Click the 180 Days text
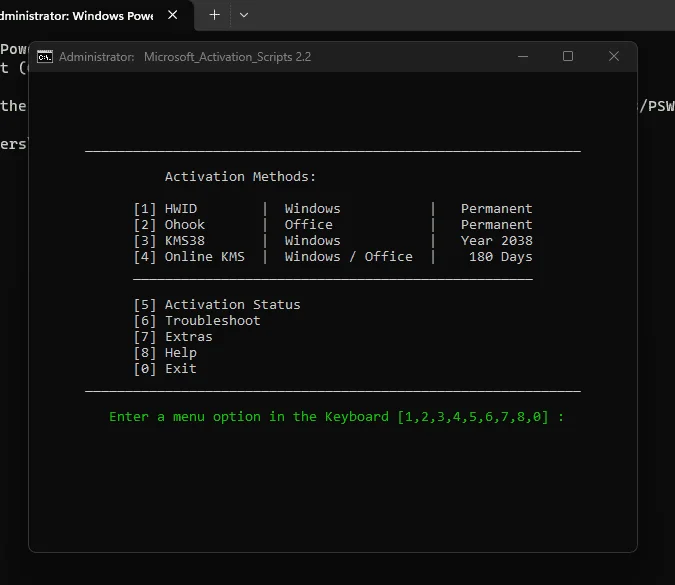The width and height of the screenshot is (675, 585). [501, 257]
